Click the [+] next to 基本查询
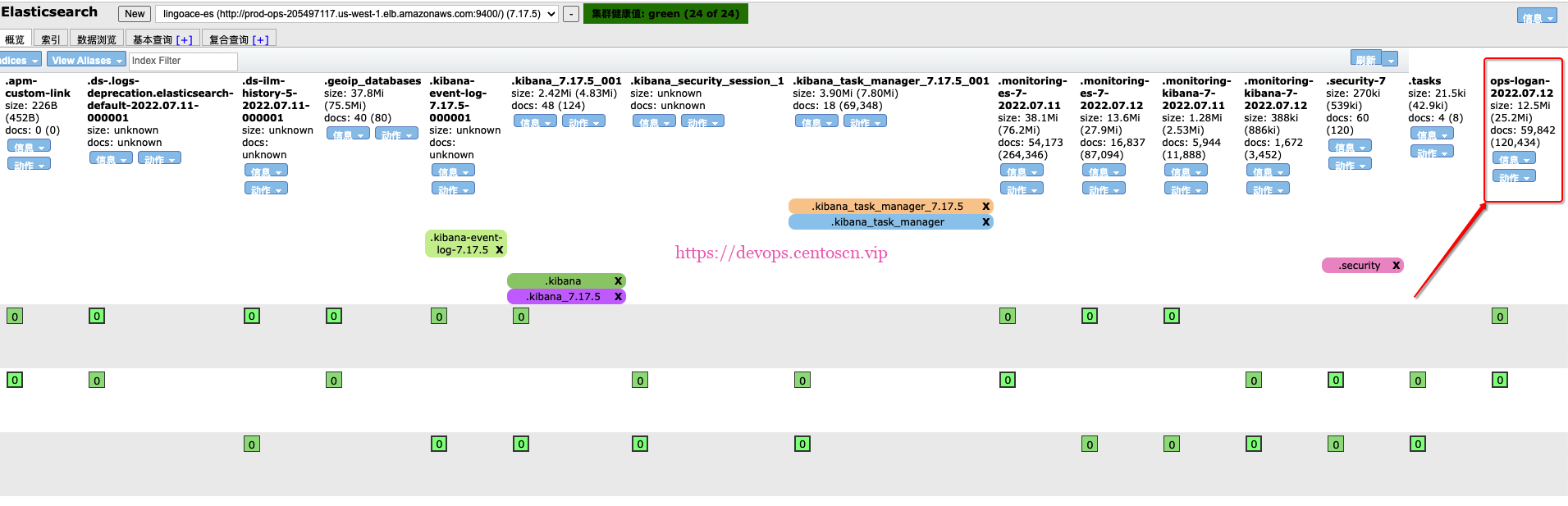The width and height of the screenshot is (1568, 506). (185, 40)
